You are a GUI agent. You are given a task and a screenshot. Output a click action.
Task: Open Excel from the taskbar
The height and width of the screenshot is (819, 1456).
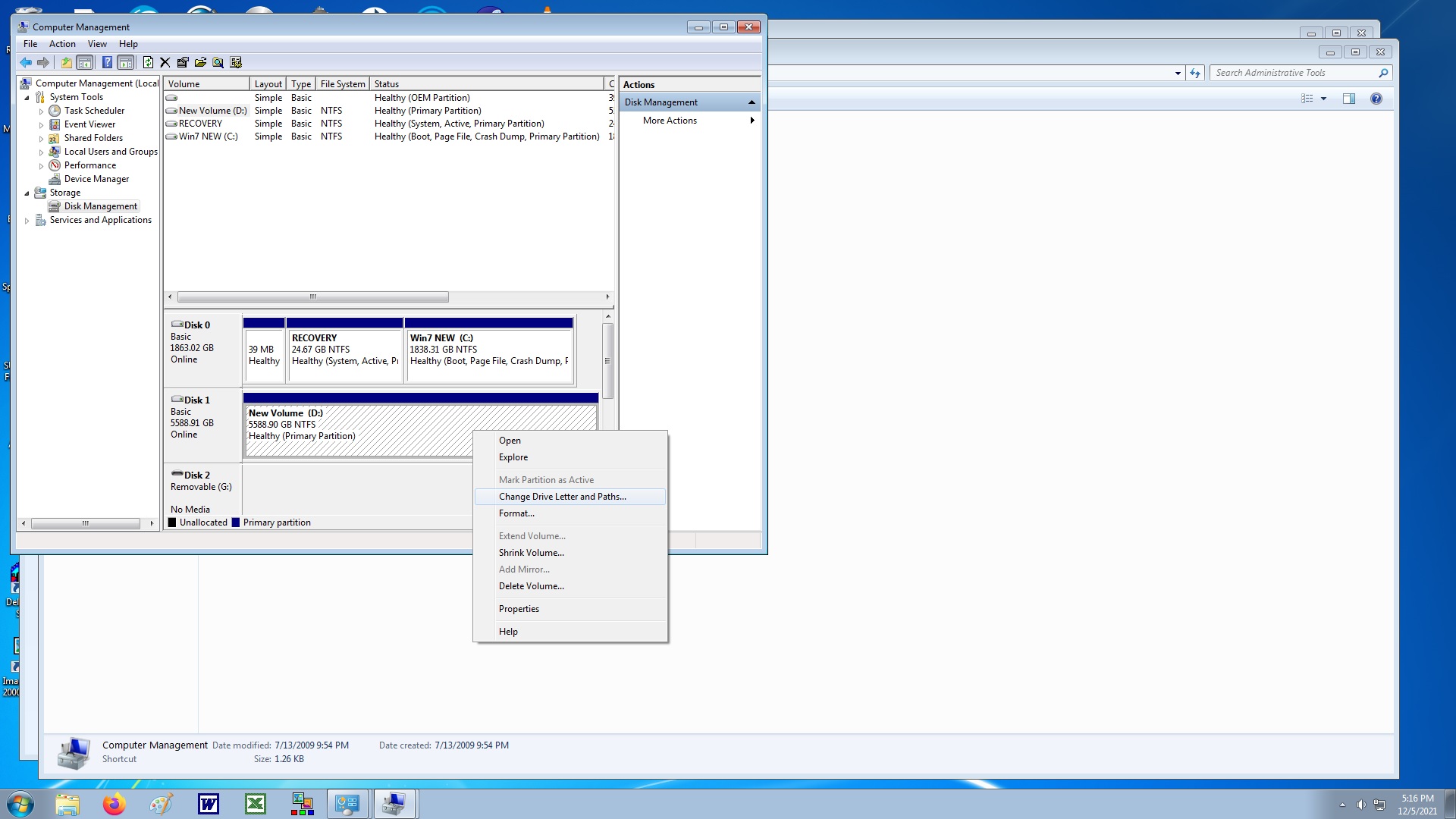tap(256, 804)
